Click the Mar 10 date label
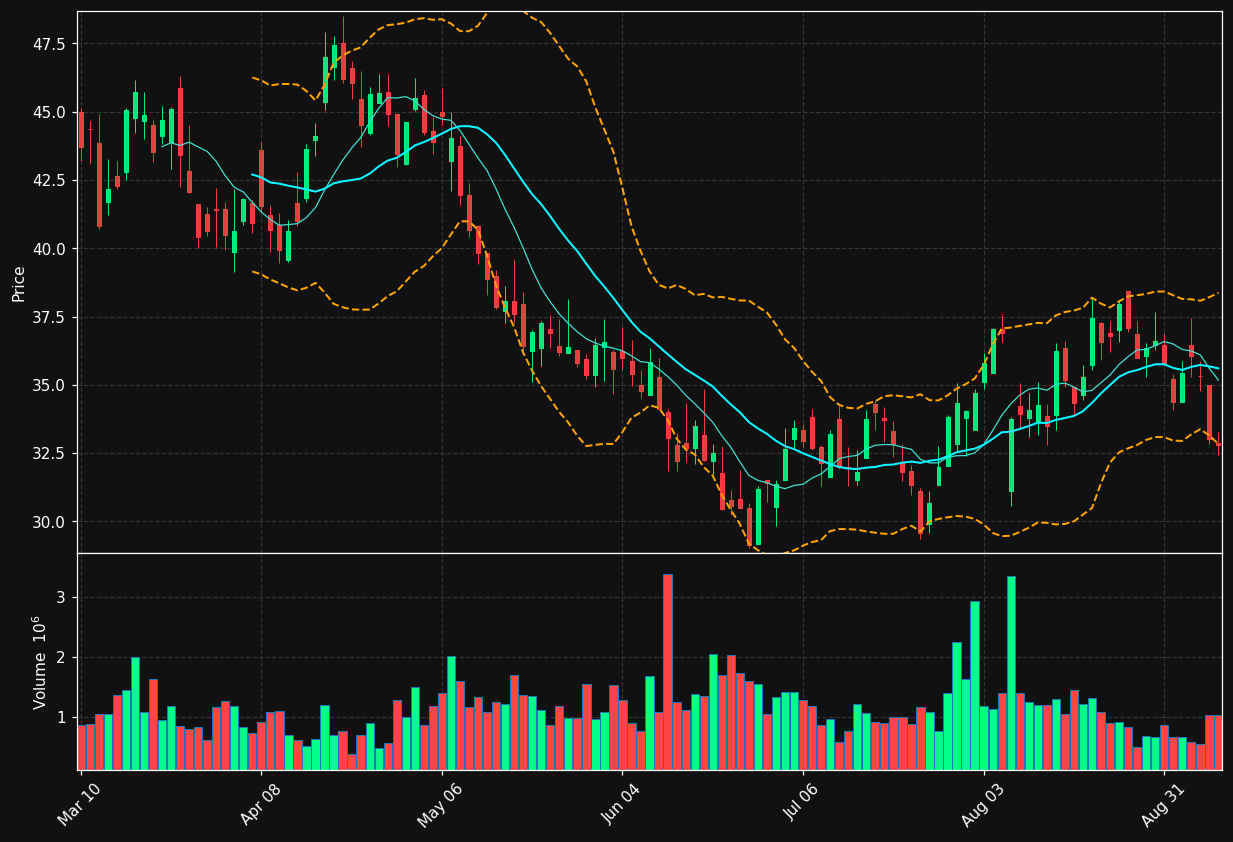The image size is (1233, 842). tap(79, 806)
